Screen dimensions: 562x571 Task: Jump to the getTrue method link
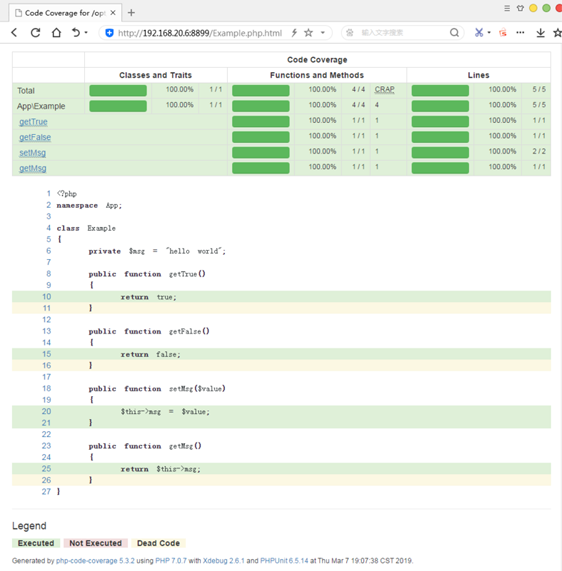[33, 122]
